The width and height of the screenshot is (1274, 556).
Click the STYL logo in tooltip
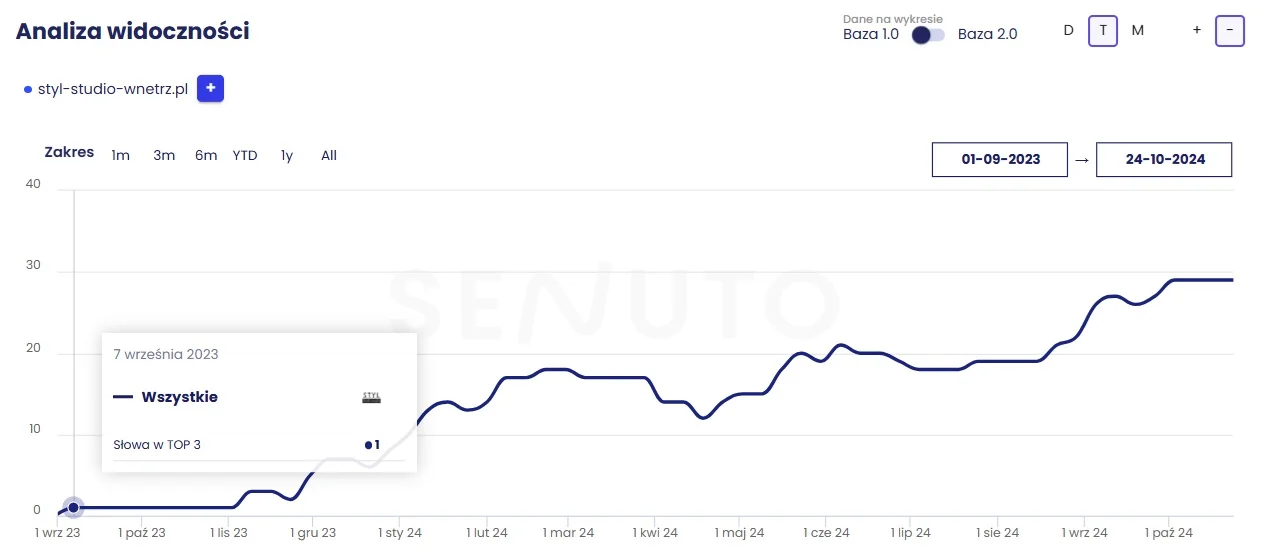[371, 397]
